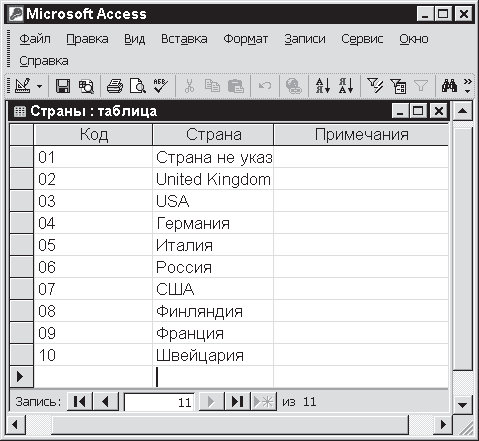
Task: Open the Файл menu
Action: point(35,39)
